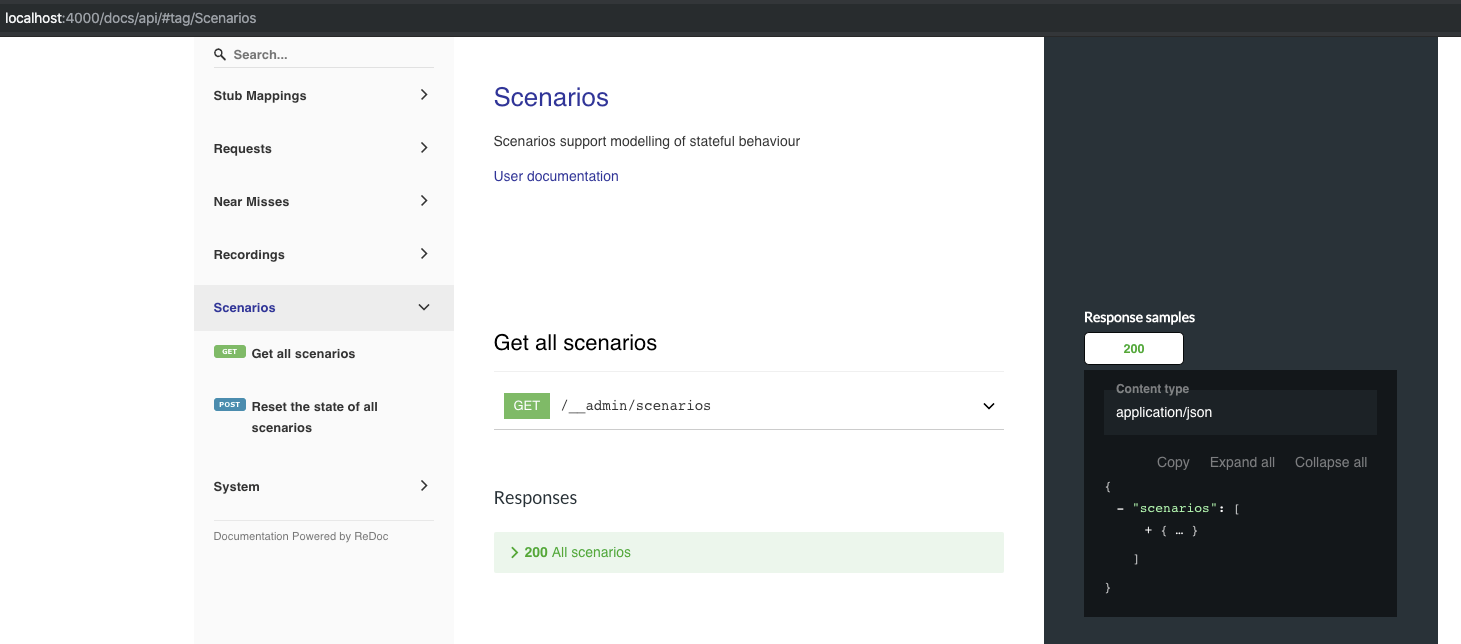Click the green GET method label in the endpoint bar
Viewport: 1461px width, 644px height.
tap(526, 405)
